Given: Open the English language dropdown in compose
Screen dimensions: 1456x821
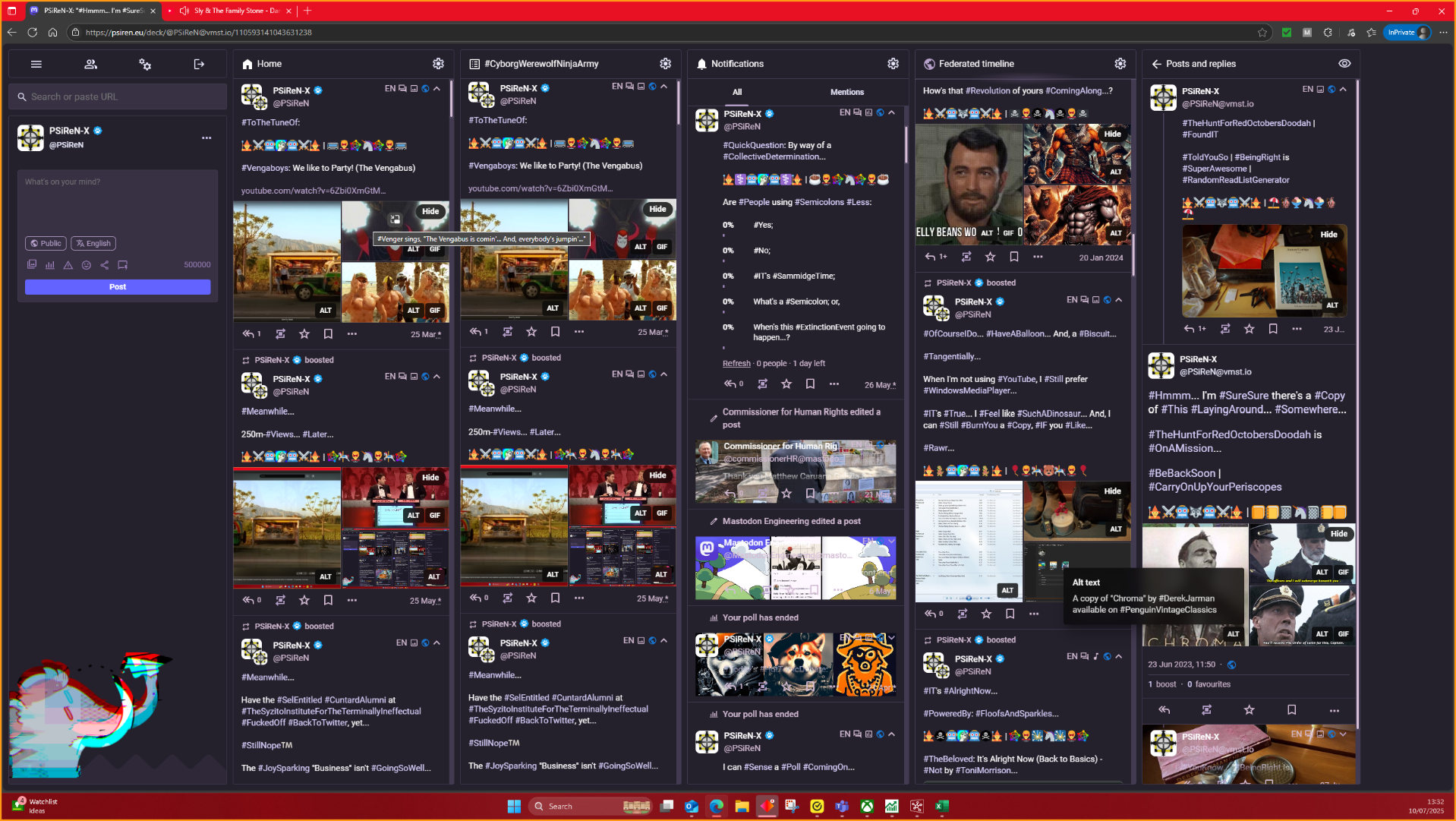Looking at the screenshot, I should (x=93, y=244).
